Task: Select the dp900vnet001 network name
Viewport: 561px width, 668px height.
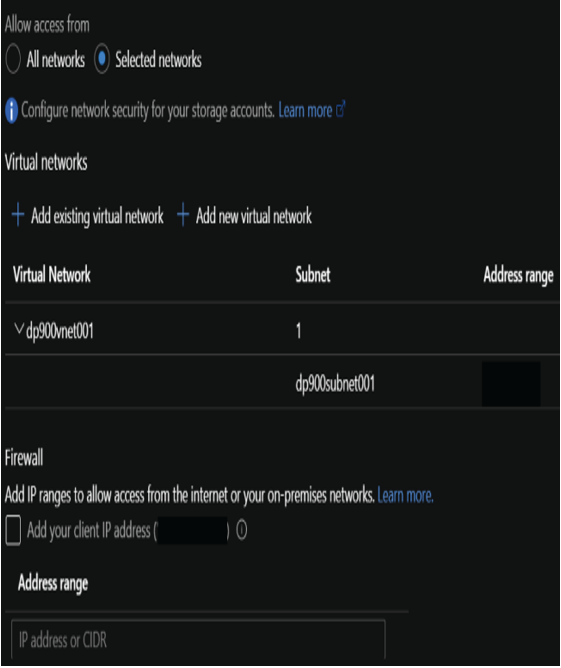Action: coord(60,331)
